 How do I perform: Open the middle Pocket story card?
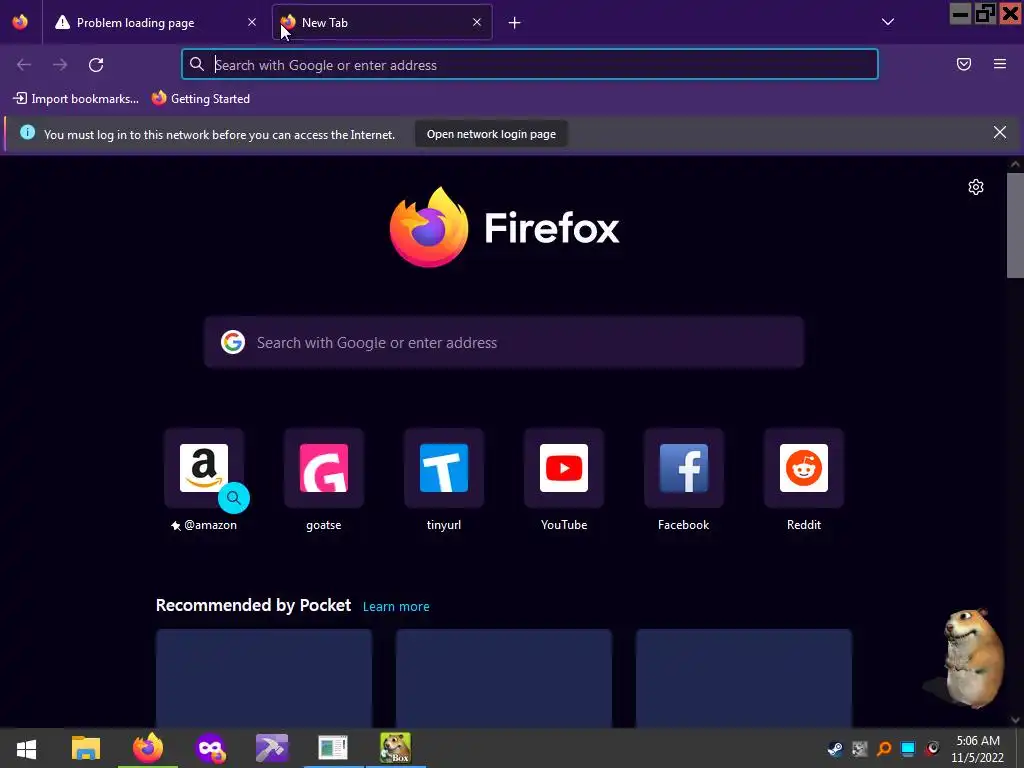click(504, 679)
